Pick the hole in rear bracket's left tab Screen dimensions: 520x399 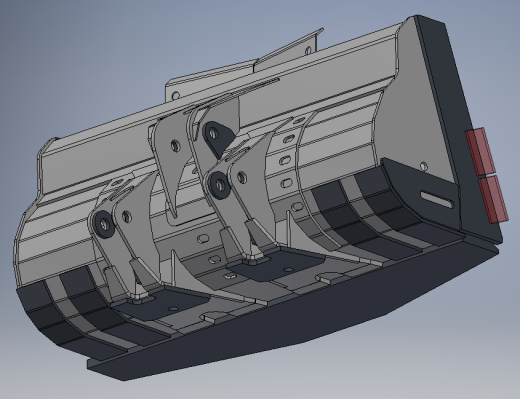point(175,96)
